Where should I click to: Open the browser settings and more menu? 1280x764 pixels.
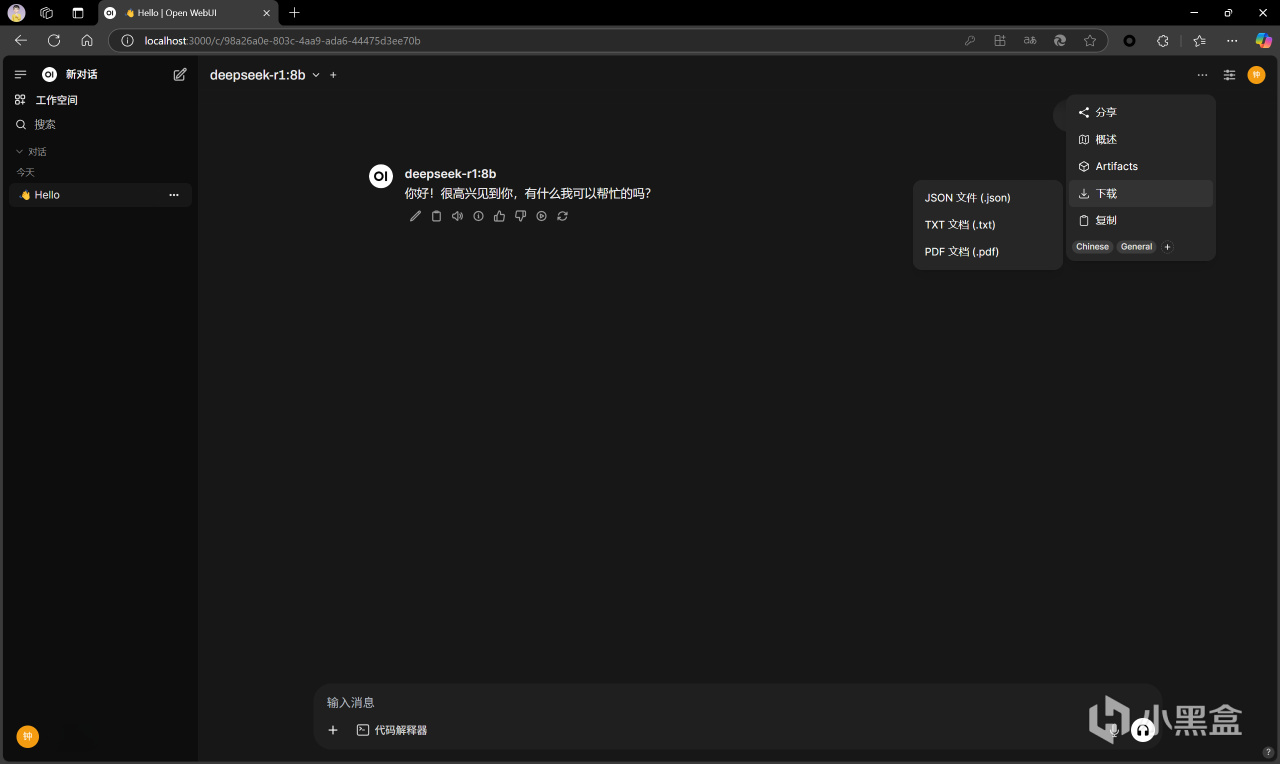coord(1232,41)
